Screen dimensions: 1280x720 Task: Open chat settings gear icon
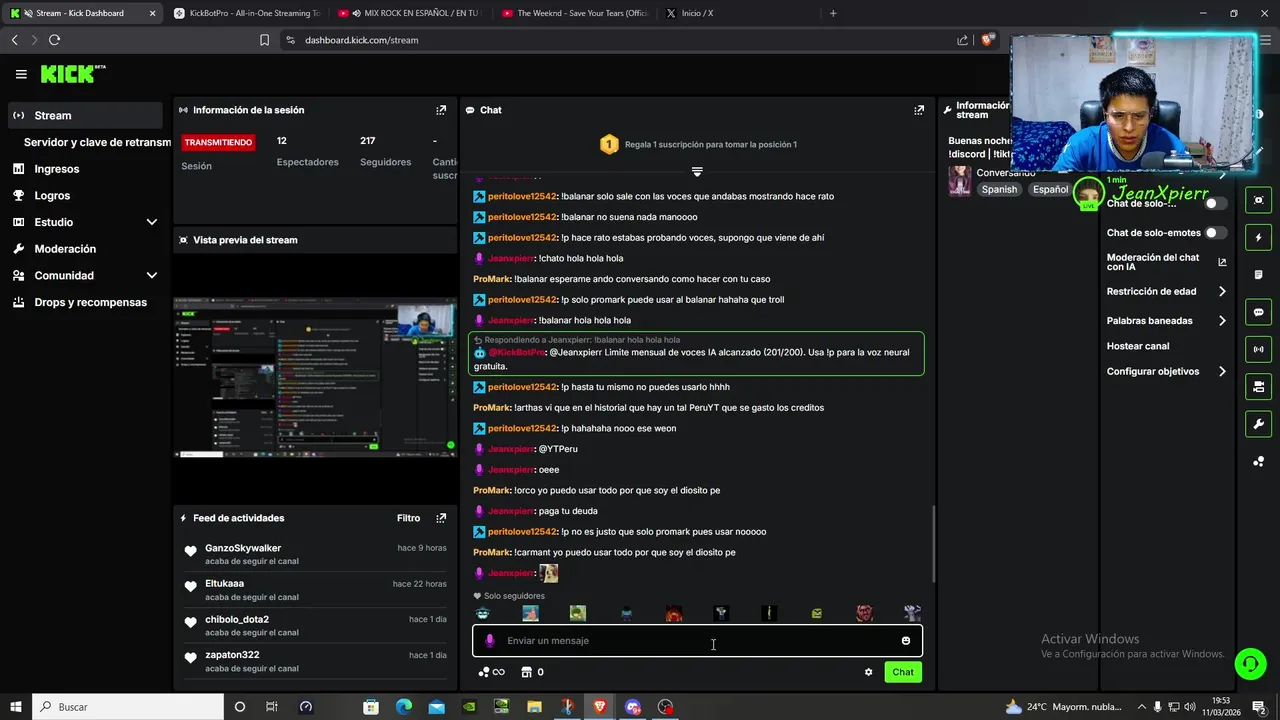(x=868, y=672)
